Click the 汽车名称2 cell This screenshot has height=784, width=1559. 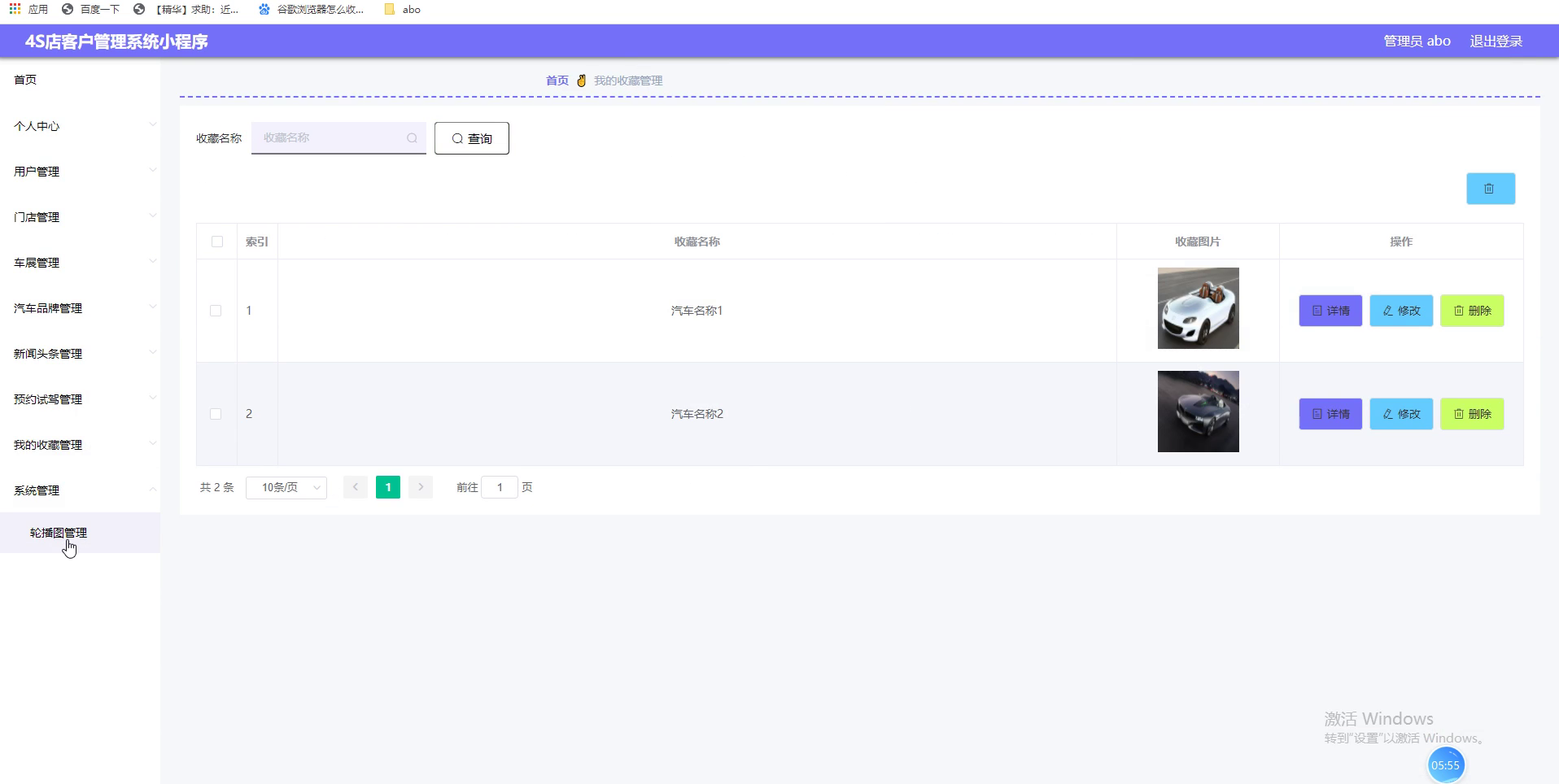697,414
